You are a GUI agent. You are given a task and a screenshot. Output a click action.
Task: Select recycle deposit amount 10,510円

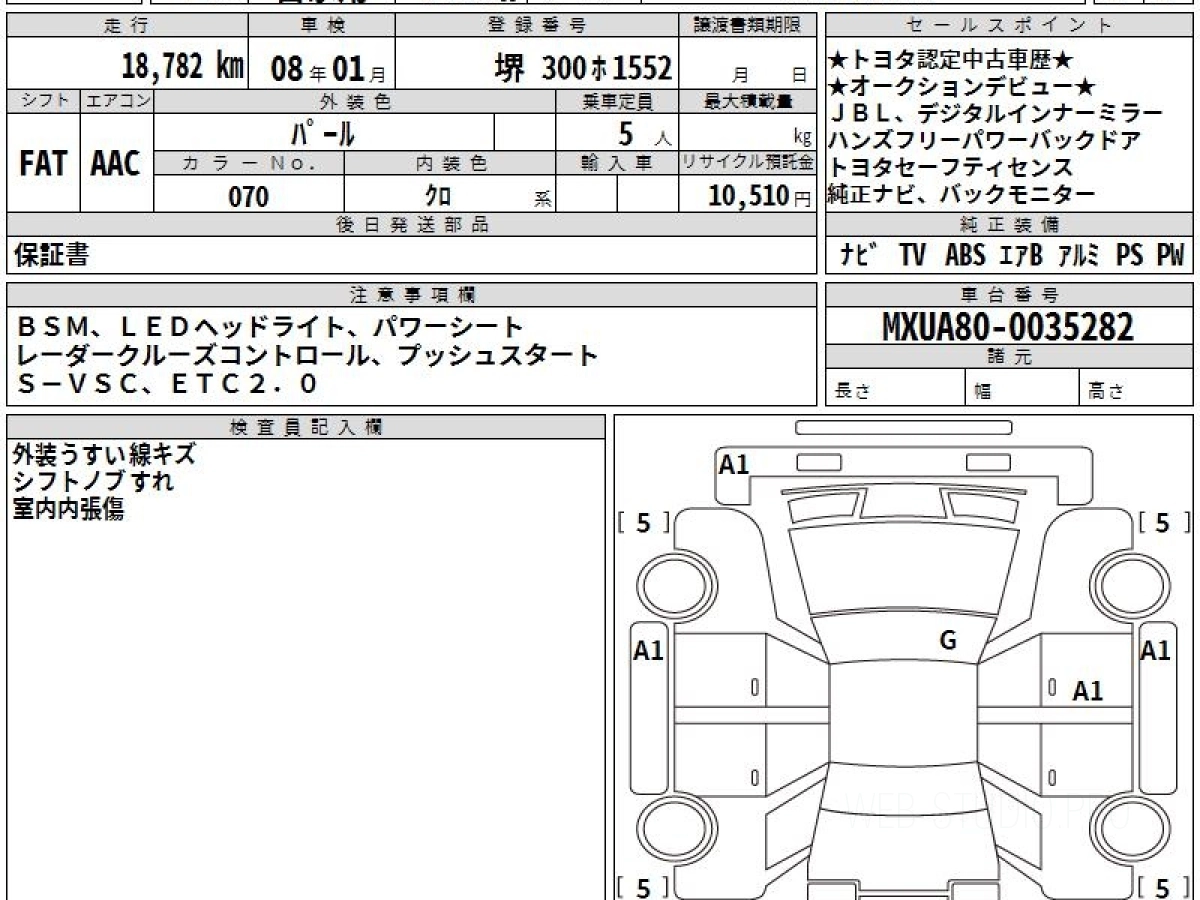(760, 196)
